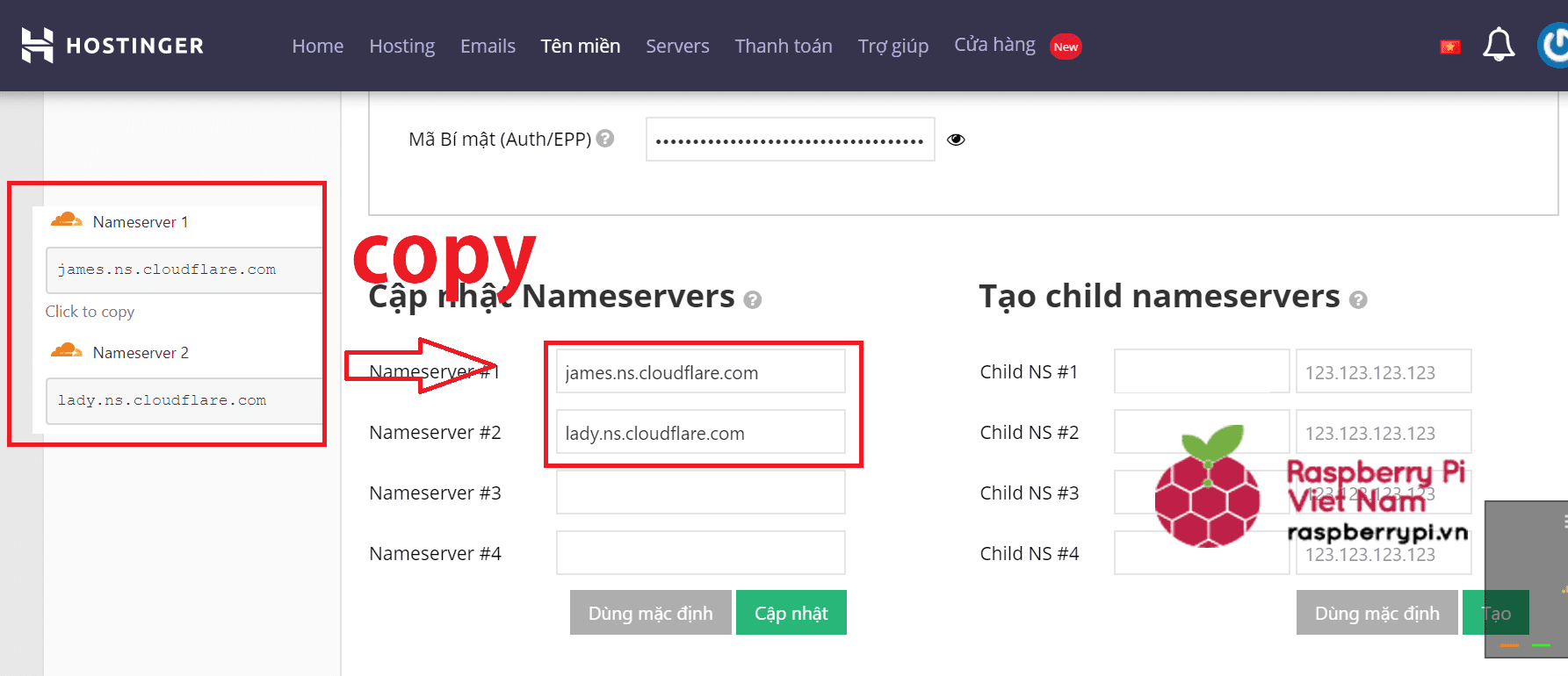Click help icon next to Tạo child nameservers
The height and width of the screenshot is (676, 1568).
tap(1358, 300)
